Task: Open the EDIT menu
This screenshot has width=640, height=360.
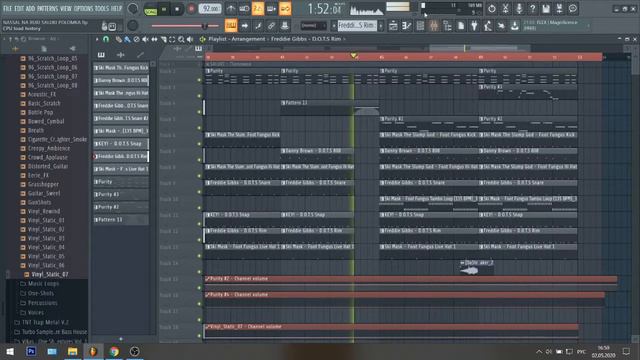Action: pyautogui.click(x=19, y=8)
